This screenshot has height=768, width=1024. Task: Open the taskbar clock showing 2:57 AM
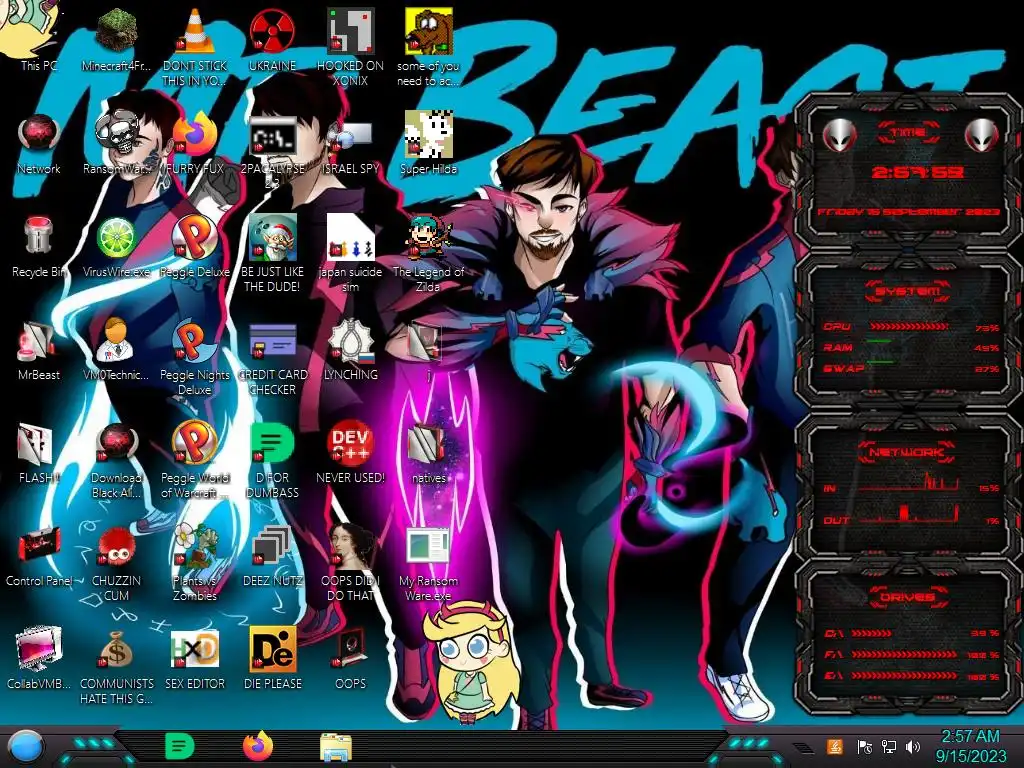tap(970, 746)
